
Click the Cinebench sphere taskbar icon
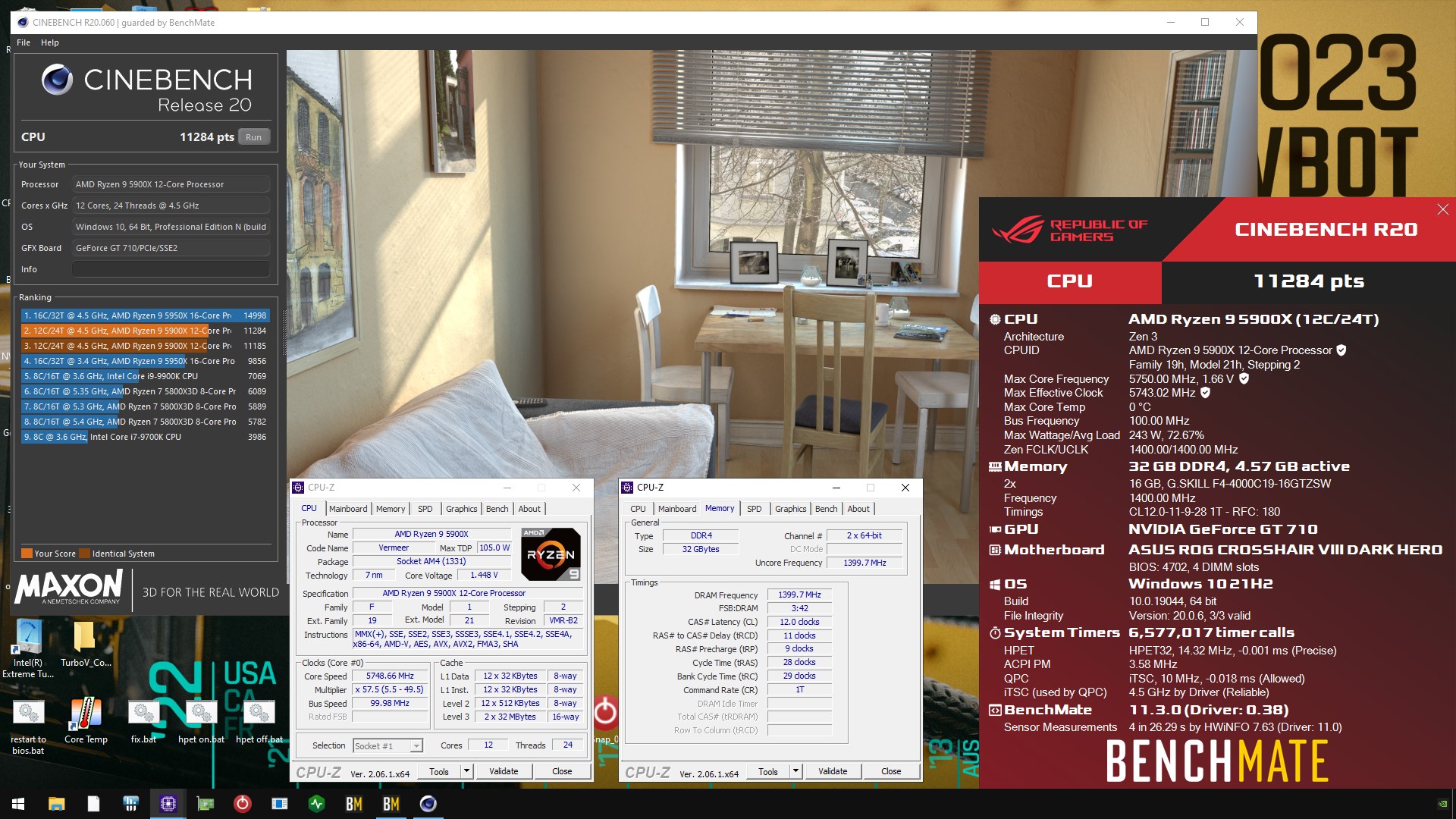[x=428, y=804]
